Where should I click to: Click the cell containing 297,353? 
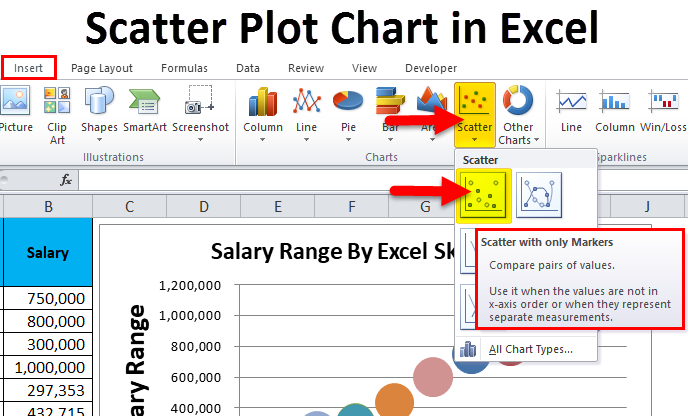point(48,390)
